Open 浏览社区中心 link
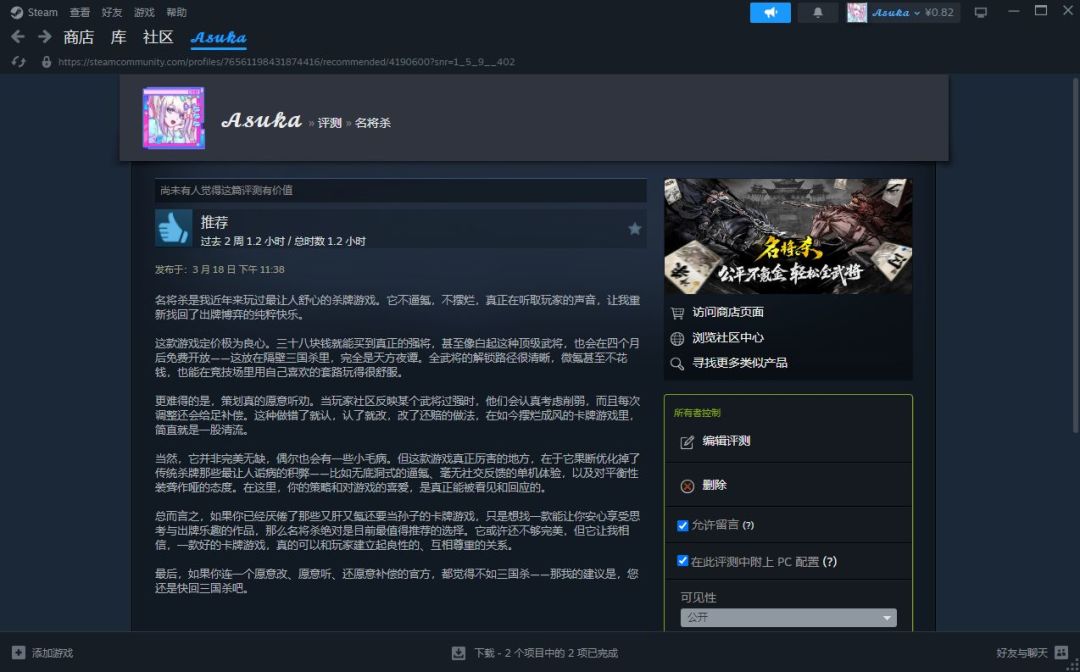 point(728,337)
